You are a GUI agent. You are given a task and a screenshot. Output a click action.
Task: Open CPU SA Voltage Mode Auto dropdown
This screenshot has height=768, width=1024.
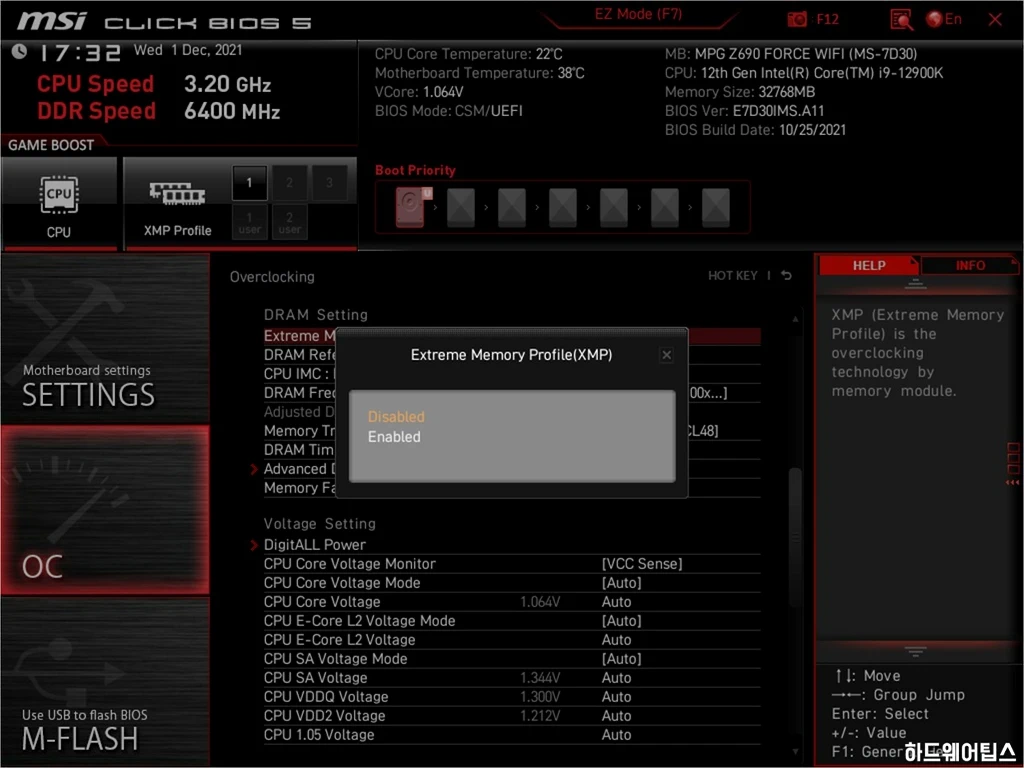click(621, 659)
